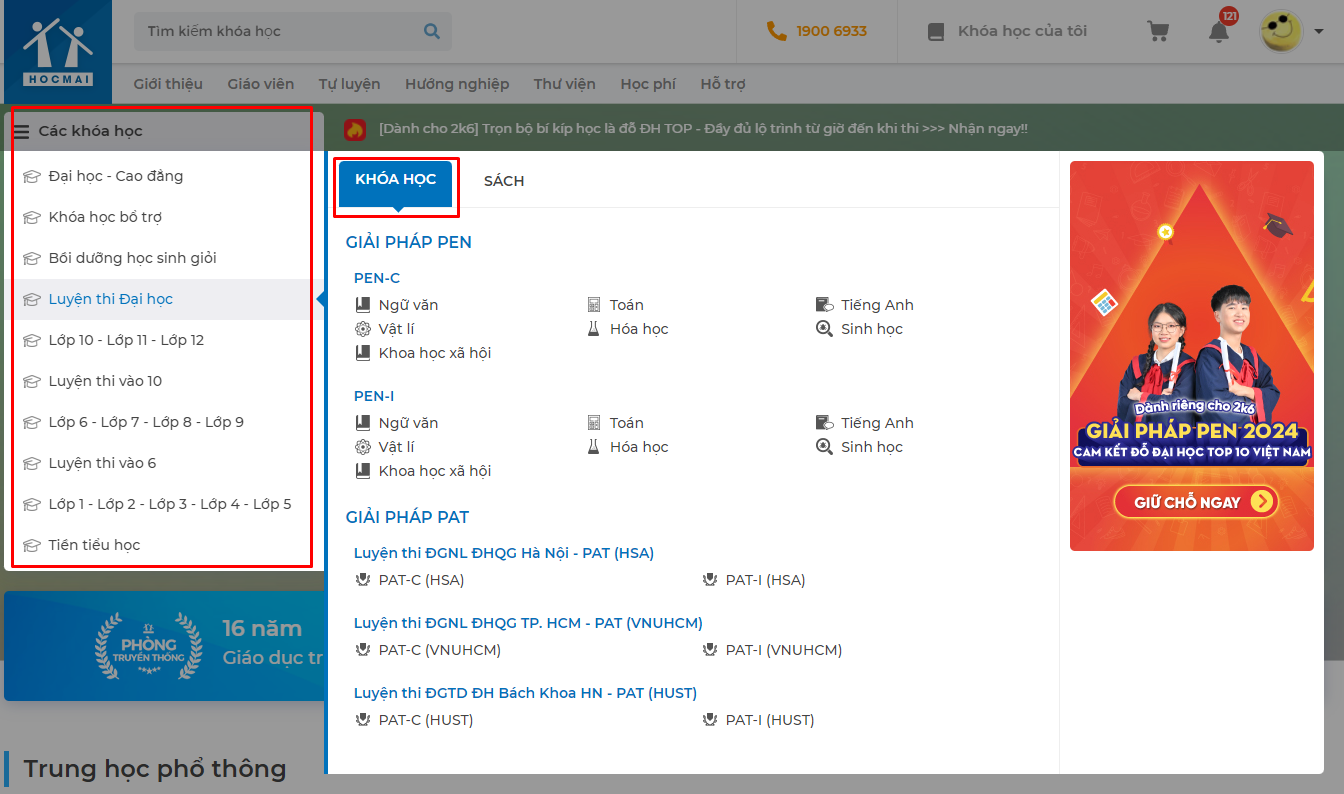The image size is (1344, 794).
Task: Click the fire icon in the announcement bar
Action: tap(355, 130)
